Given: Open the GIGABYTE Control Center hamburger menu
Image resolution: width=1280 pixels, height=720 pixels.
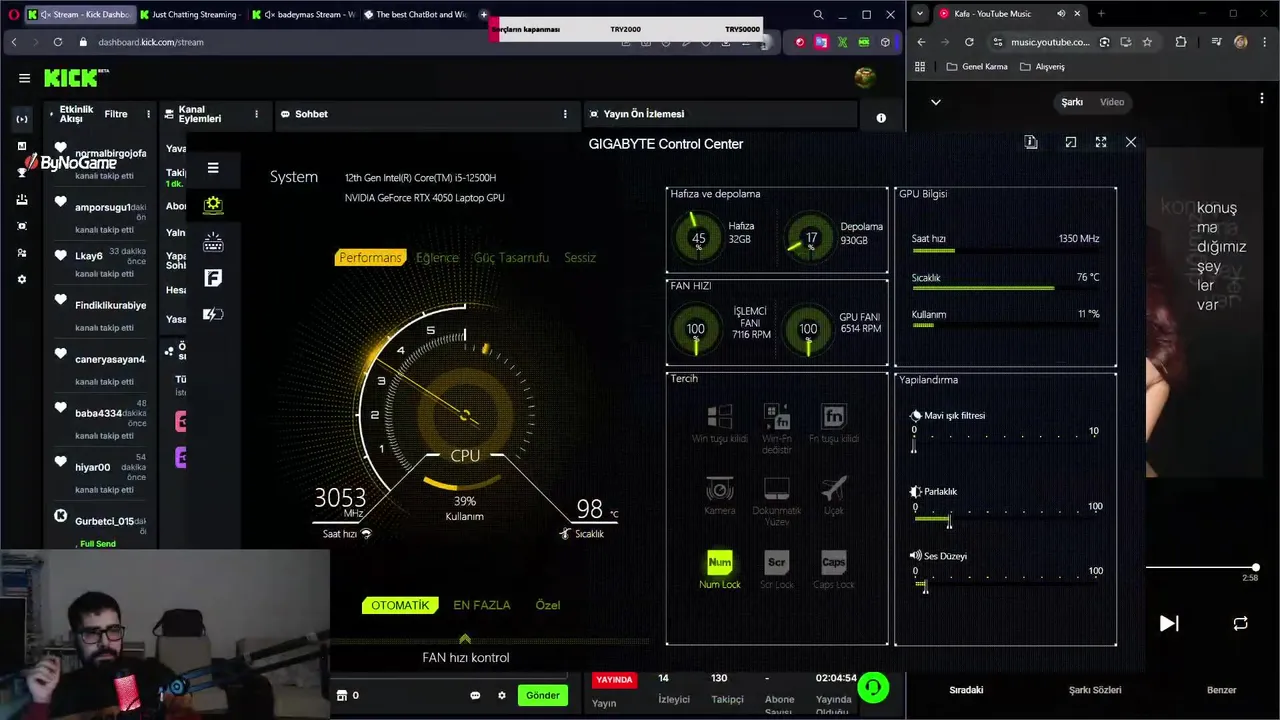Looking at the screenshot, I should 213,168.
